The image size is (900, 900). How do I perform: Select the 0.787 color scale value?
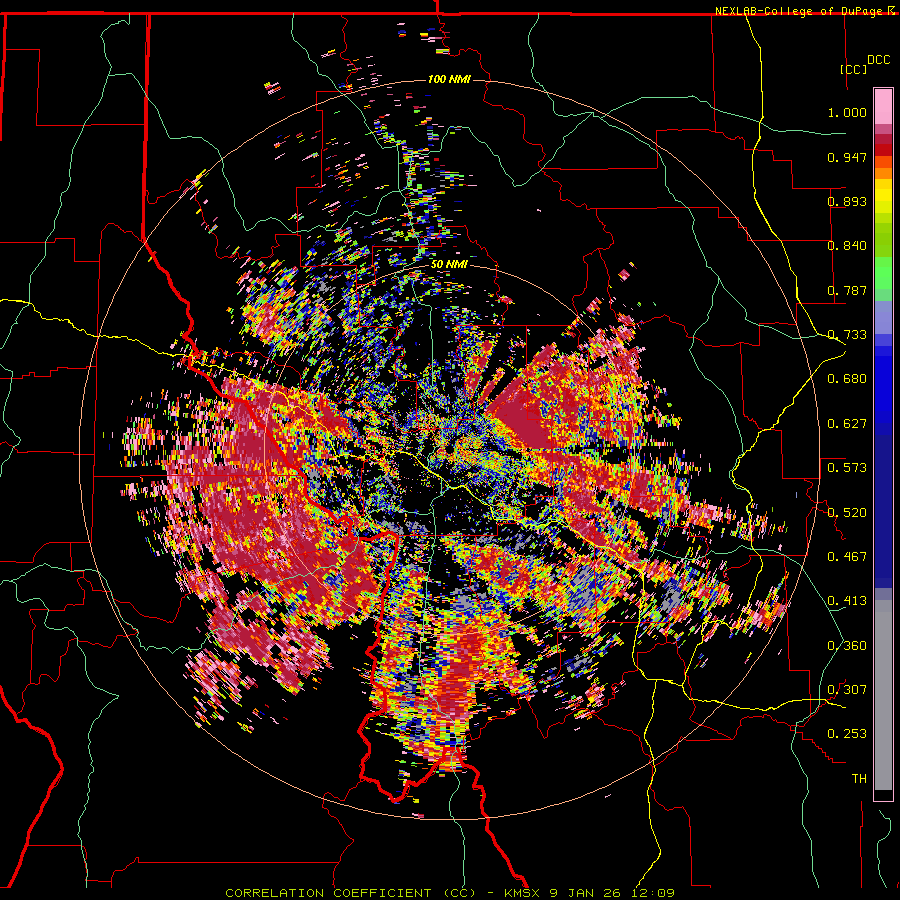tap(847, 290)
